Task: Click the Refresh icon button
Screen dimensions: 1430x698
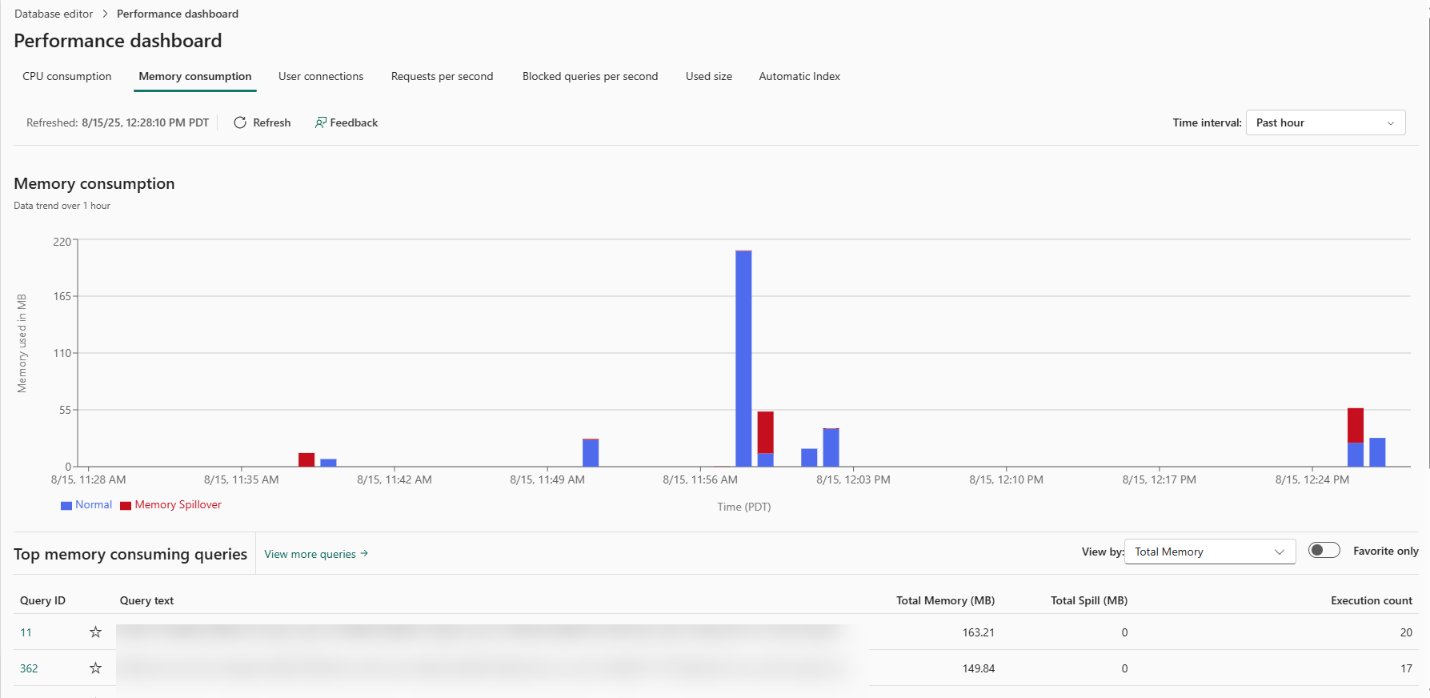Action: (240, 123)
